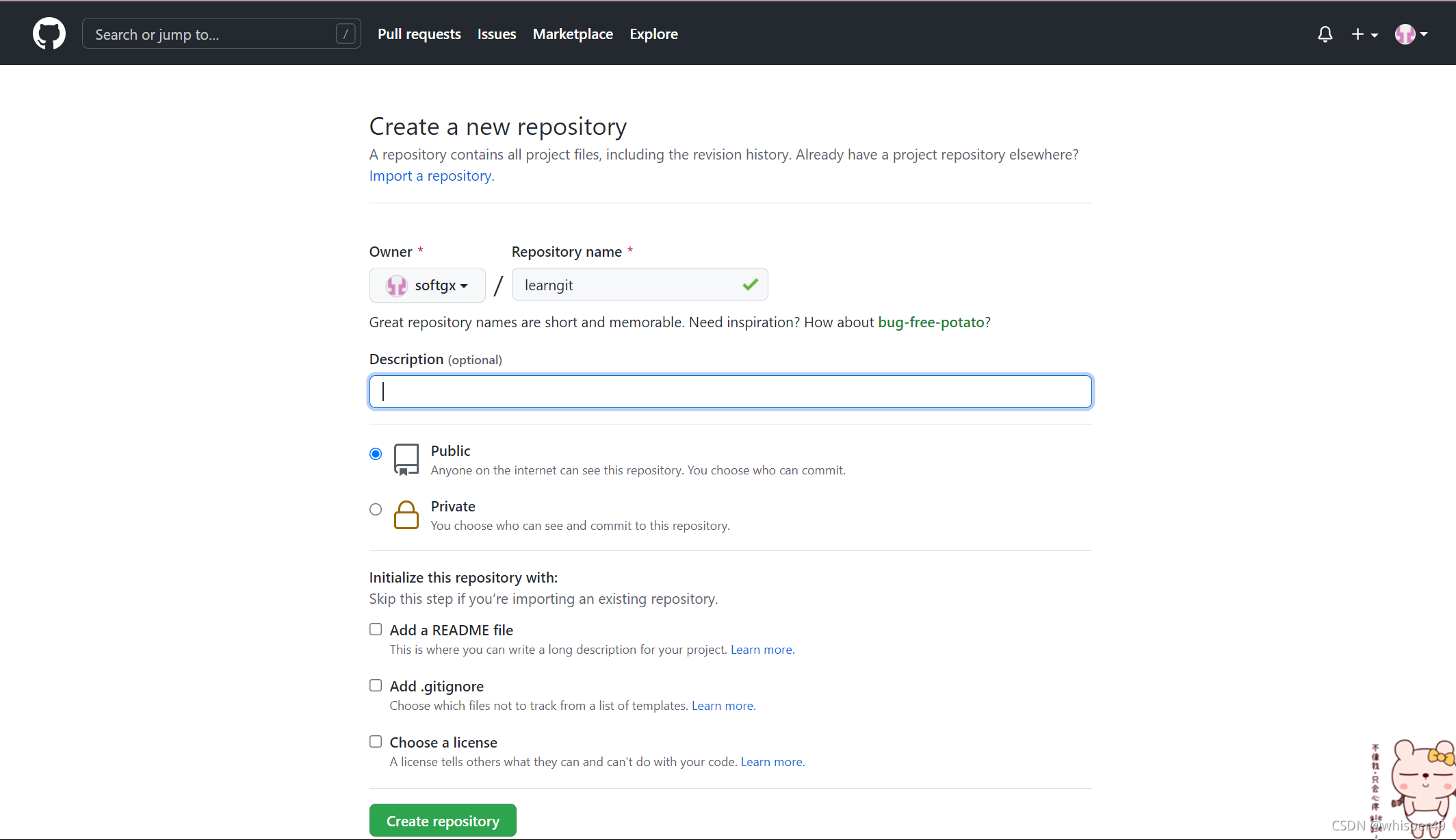This screenshot has height=840, width=1456.
Task: Open the softgx owner dropdown
Action: 427,285
